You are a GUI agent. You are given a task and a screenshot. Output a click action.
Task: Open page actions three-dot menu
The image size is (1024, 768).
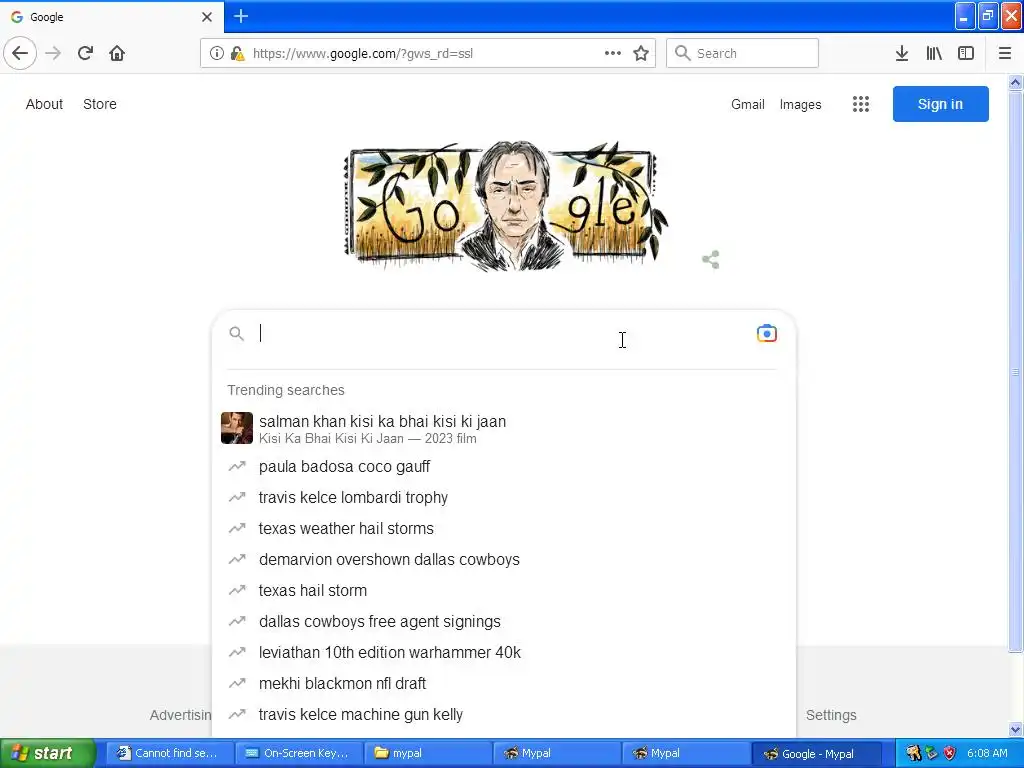(x=613, y=53)
